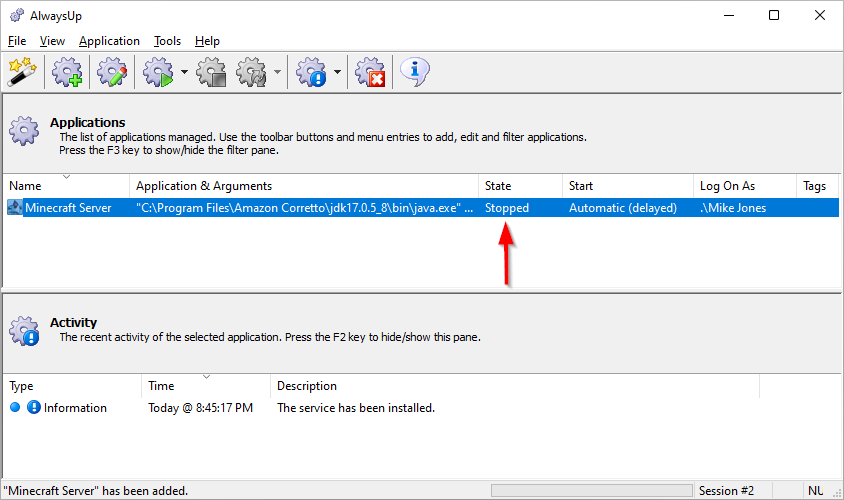Open the Restart application dropdown arrow
844x500 pixels.
[277, 72]
